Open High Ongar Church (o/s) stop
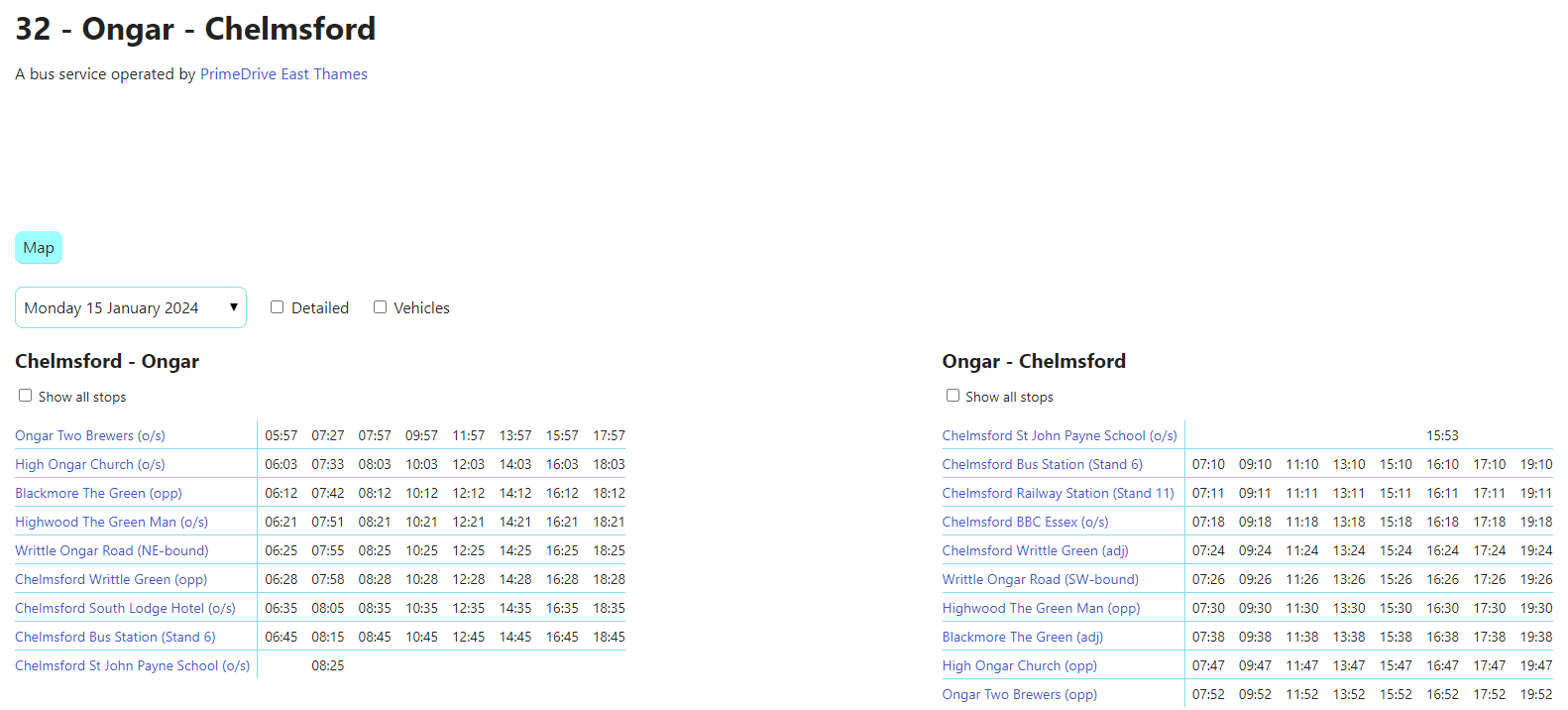 point(90,464)
